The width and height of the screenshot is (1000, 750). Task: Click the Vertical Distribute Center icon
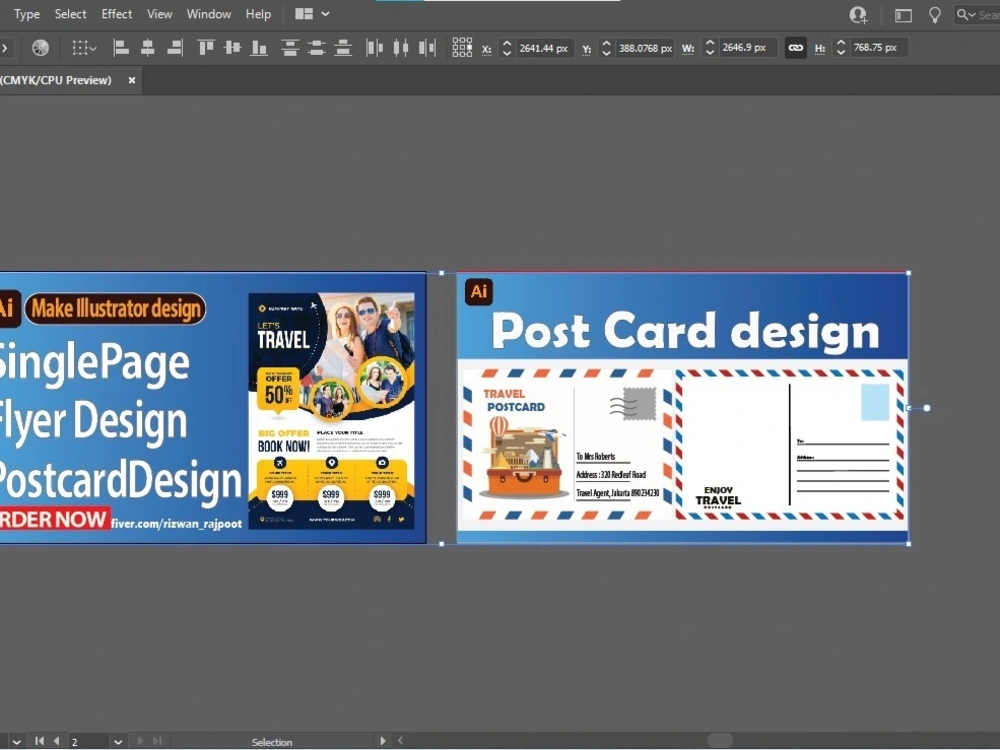tap(316, 47)
